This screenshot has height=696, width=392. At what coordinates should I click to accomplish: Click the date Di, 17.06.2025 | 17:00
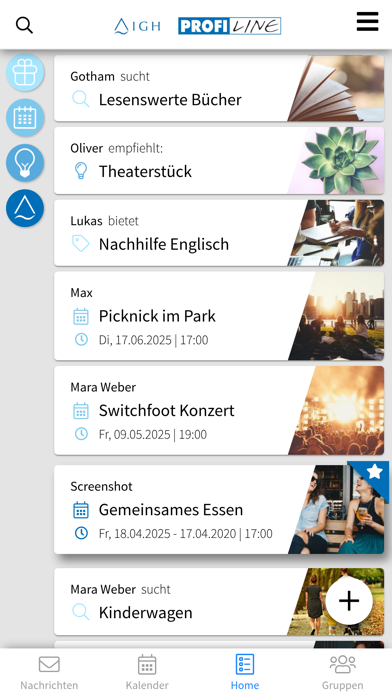point(154,340)
